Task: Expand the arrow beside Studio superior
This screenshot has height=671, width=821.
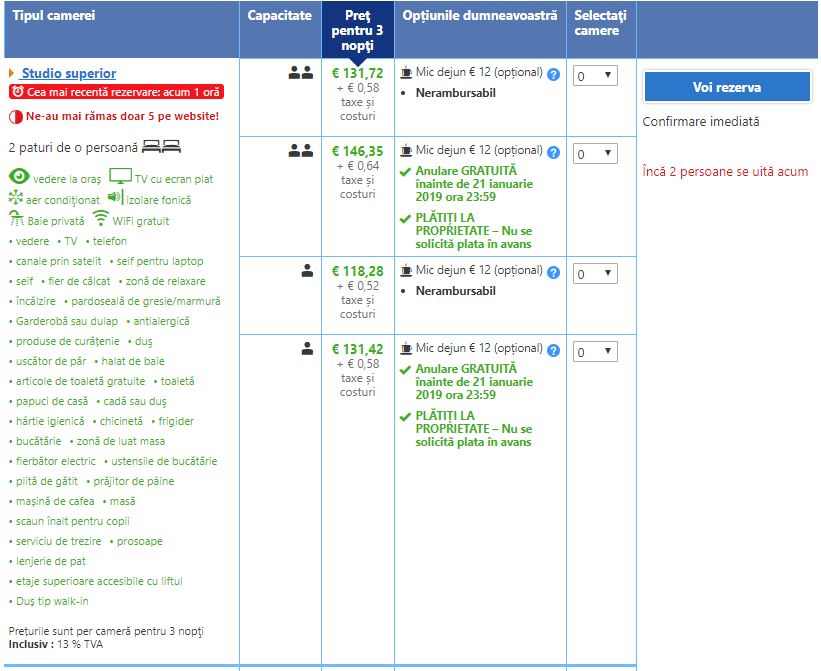Action: point(12,73)
